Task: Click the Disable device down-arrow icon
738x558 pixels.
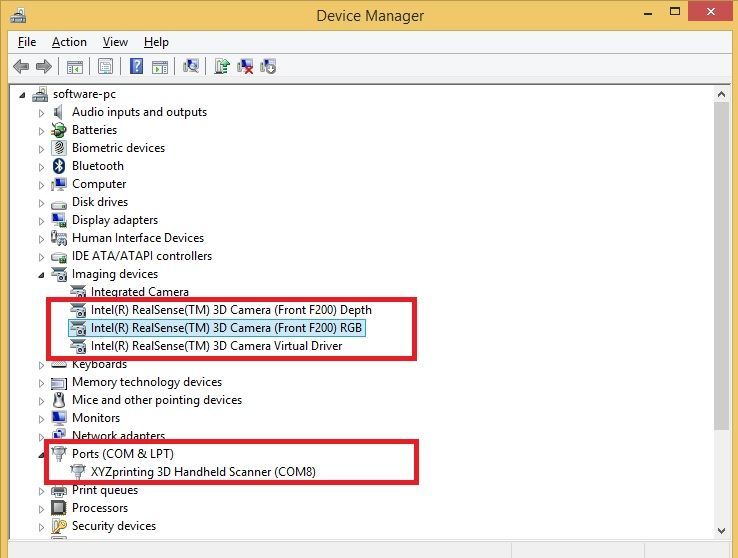Action: [x=268, y=66]
